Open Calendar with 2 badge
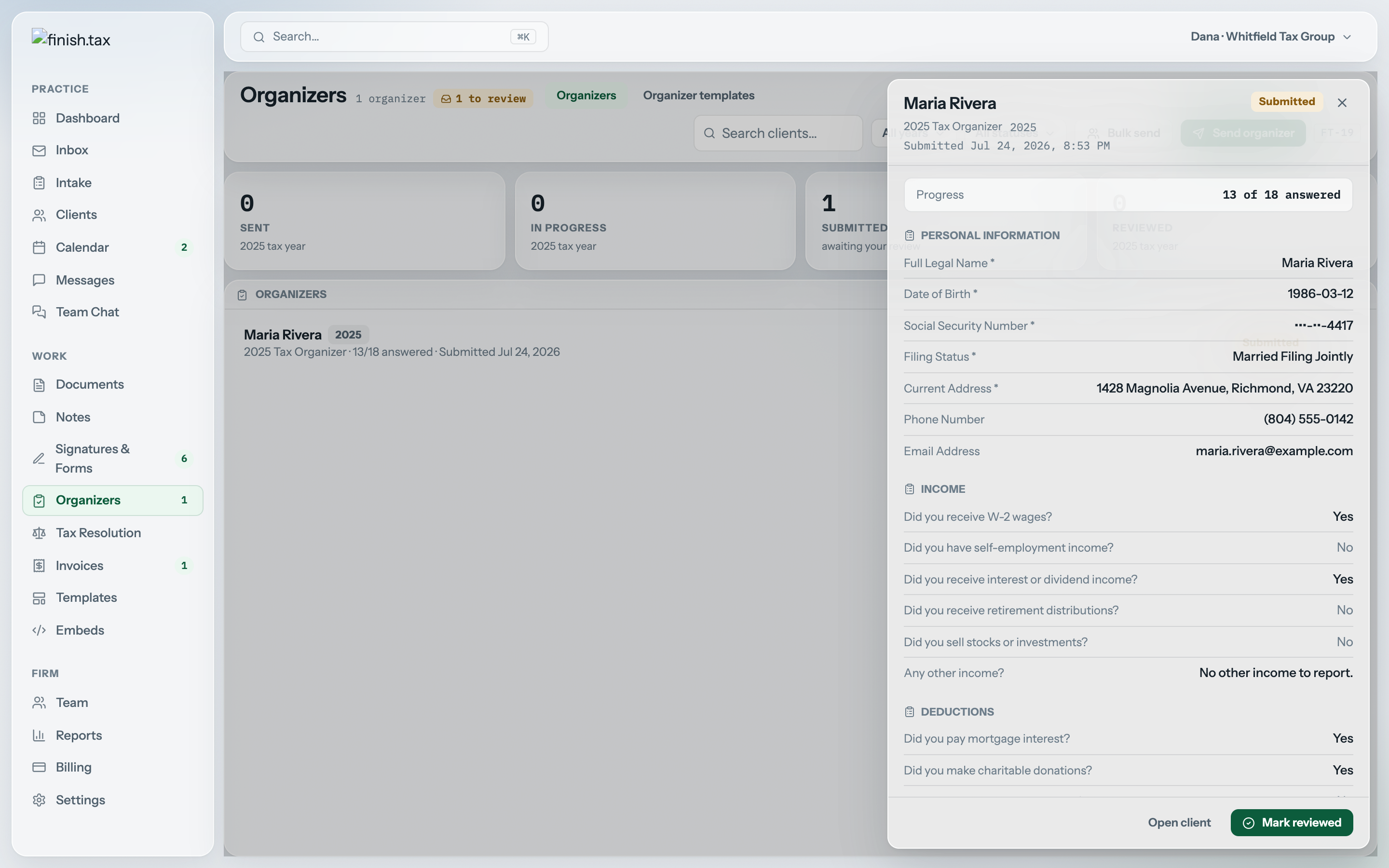1389x868 pixels. point(112,247)
